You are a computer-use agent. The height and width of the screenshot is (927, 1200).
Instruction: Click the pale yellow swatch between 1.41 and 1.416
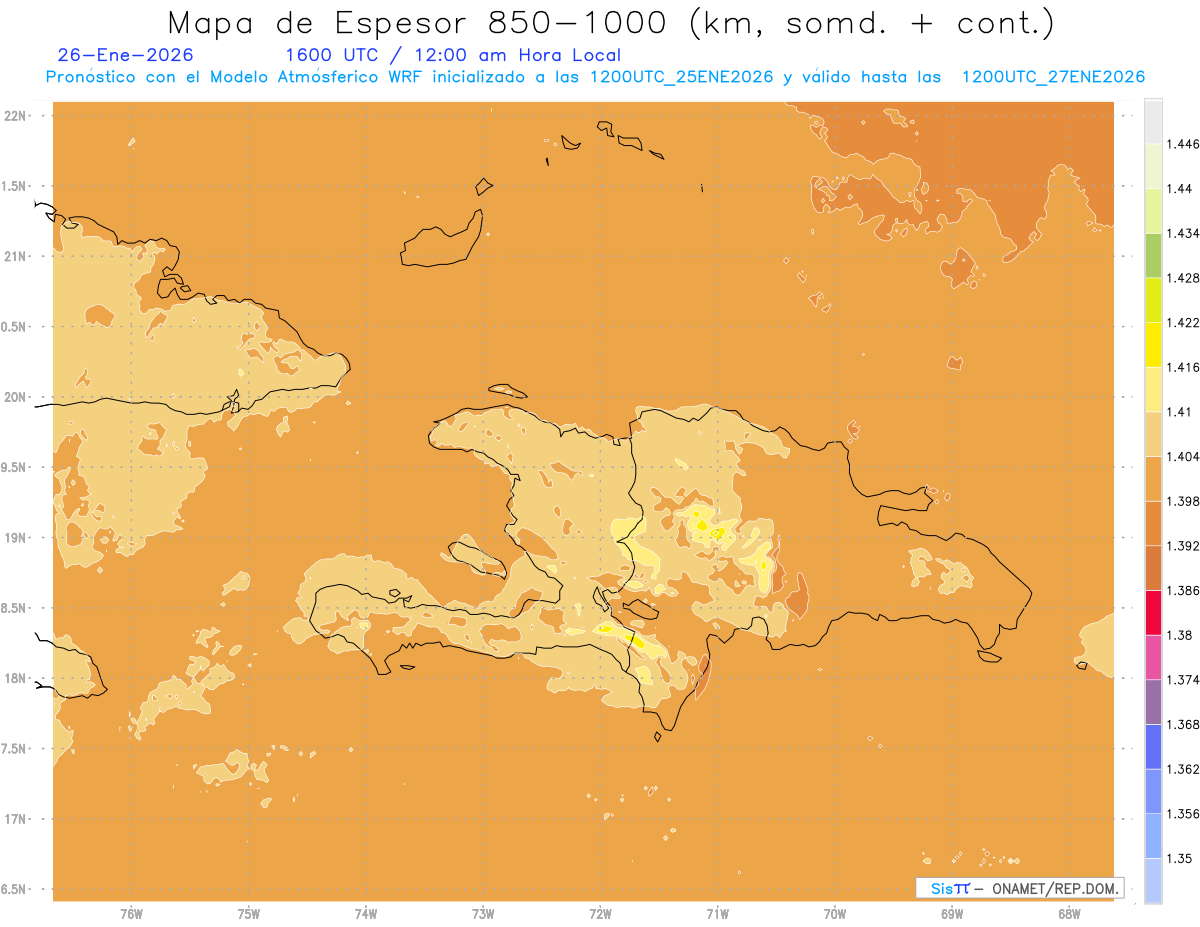coord(1153,389)
